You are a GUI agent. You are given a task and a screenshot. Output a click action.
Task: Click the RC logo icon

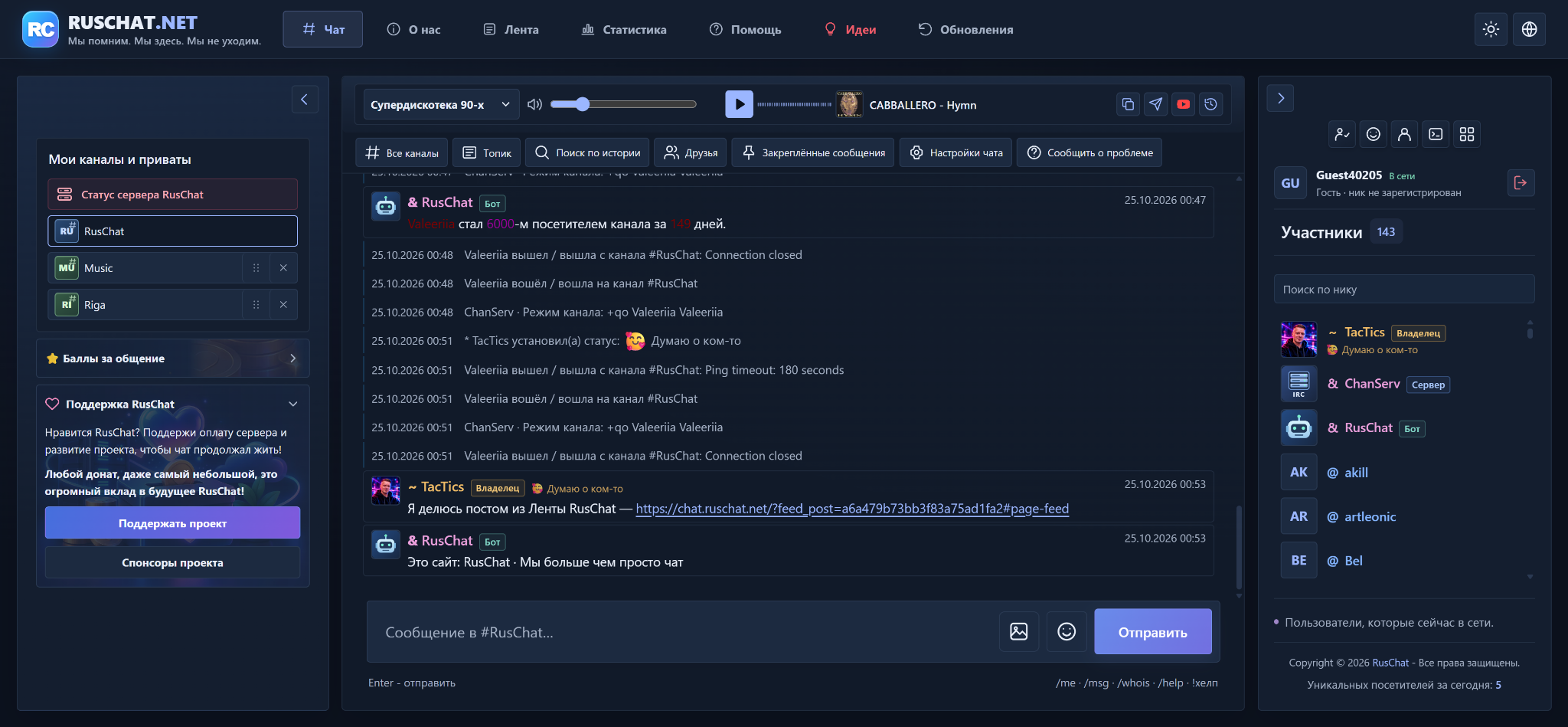point(41,29)
